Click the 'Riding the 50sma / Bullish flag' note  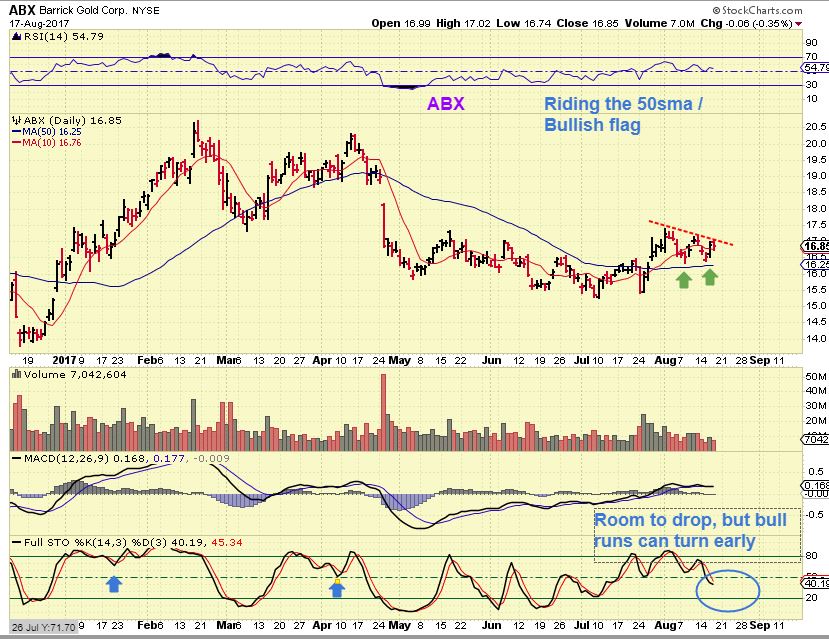pyautogui.click(x=624, y=114)
